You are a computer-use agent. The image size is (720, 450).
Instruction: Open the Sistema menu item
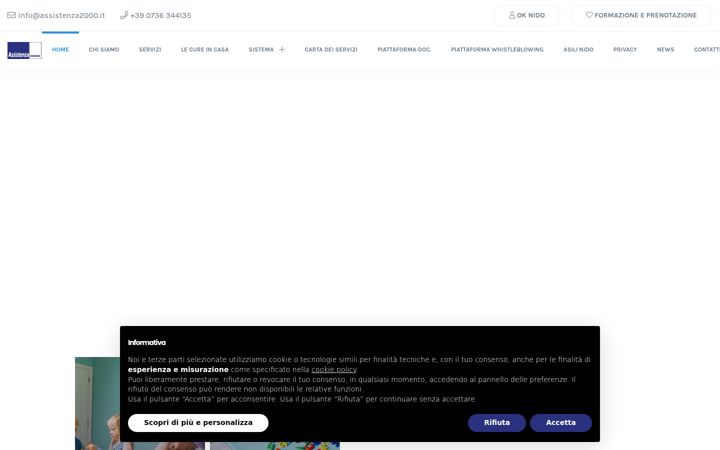261,50
